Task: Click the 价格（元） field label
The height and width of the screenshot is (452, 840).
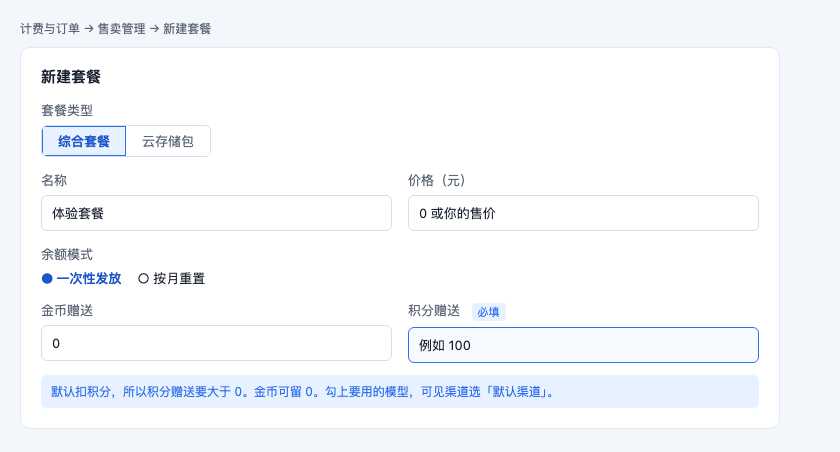Action: 437,180
